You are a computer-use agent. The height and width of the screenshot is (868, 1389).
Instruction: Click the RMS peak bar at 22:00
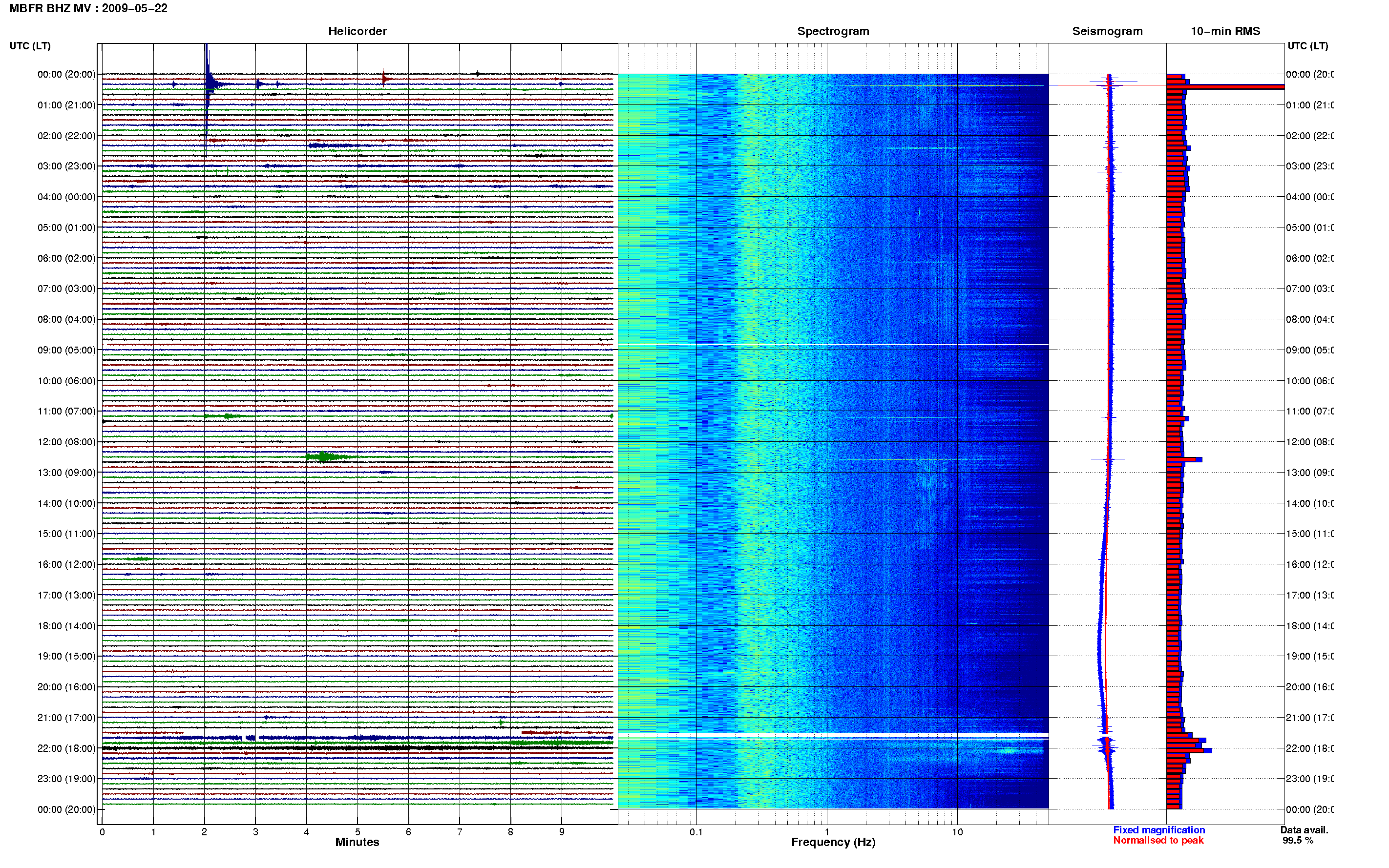[x=1189, y=750]
